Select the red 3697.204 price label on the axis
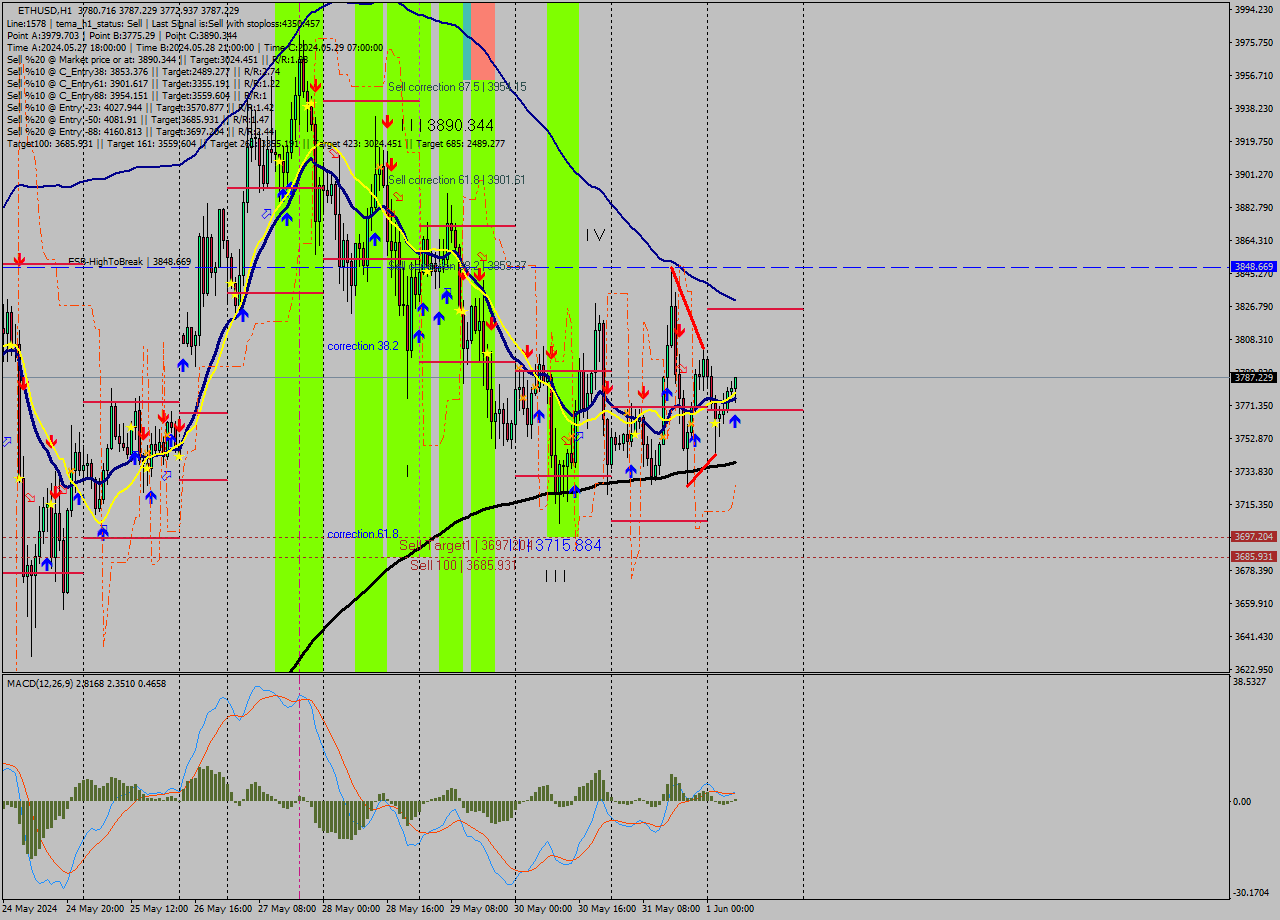 (x=1252, y=537)
